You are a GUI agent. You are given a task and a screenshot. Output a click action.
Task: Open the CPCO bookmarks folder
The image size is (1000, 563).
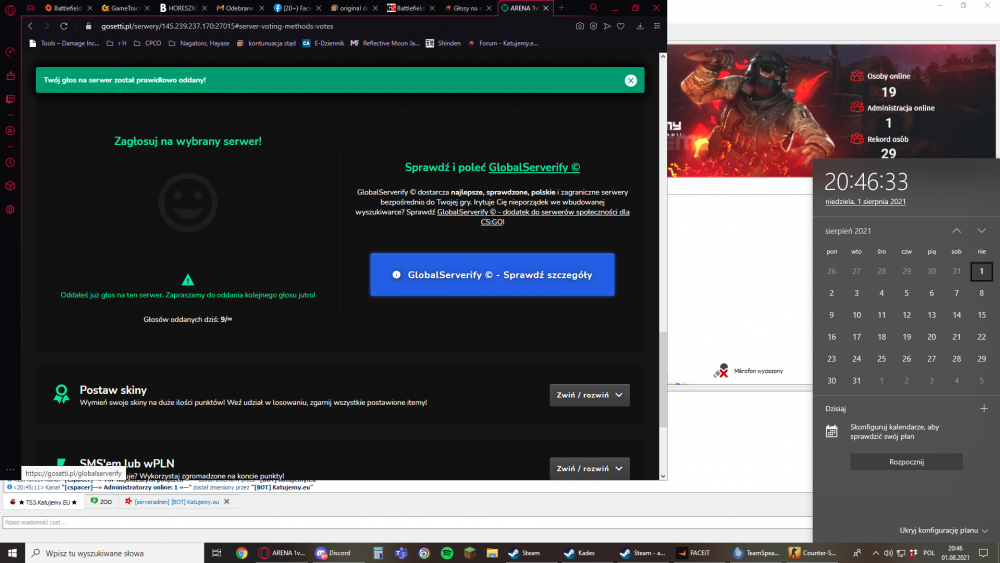pyautogui.click(x=147, y=43)
